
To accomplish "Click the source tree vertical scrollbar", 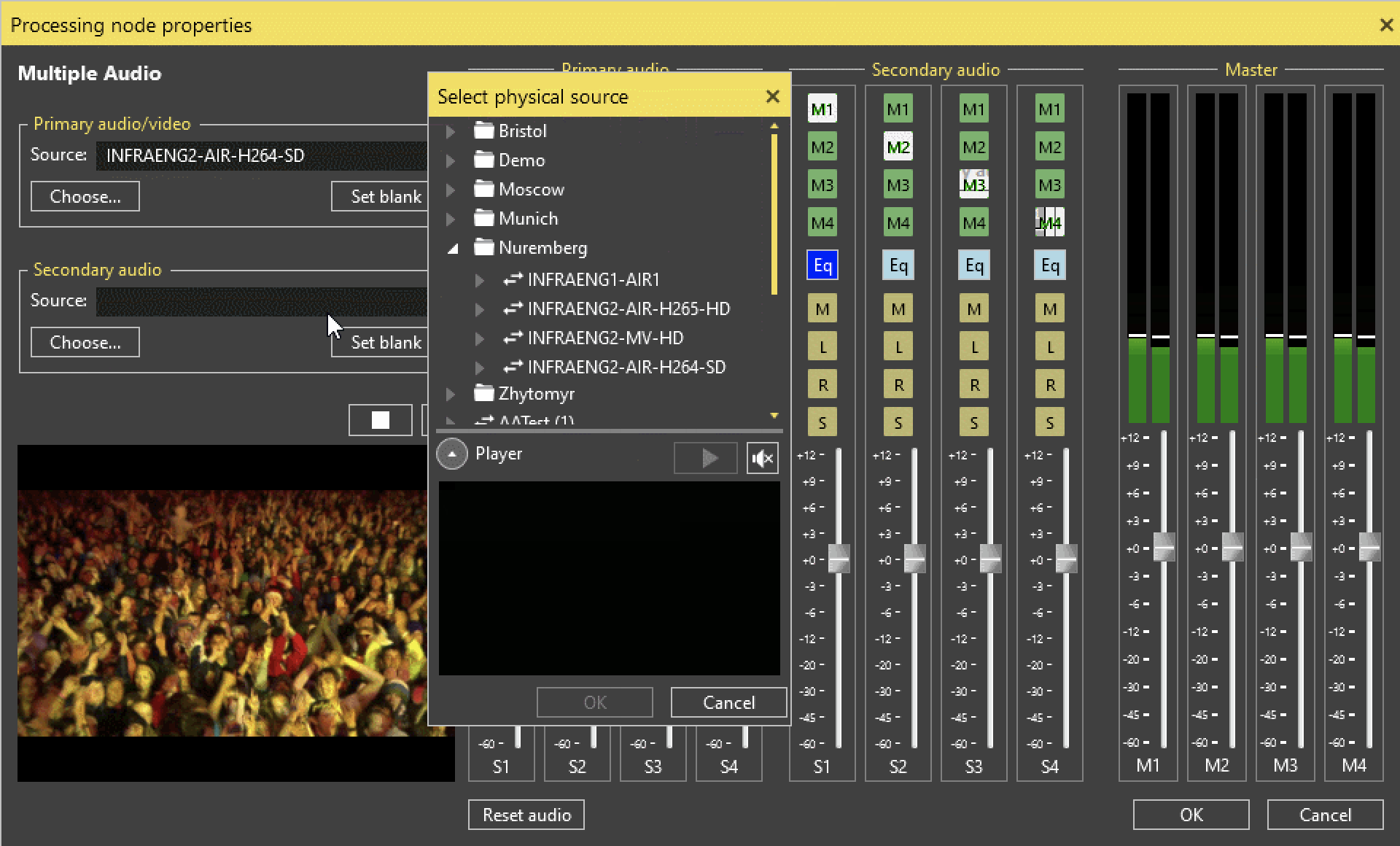I will [x=774, y=214].
